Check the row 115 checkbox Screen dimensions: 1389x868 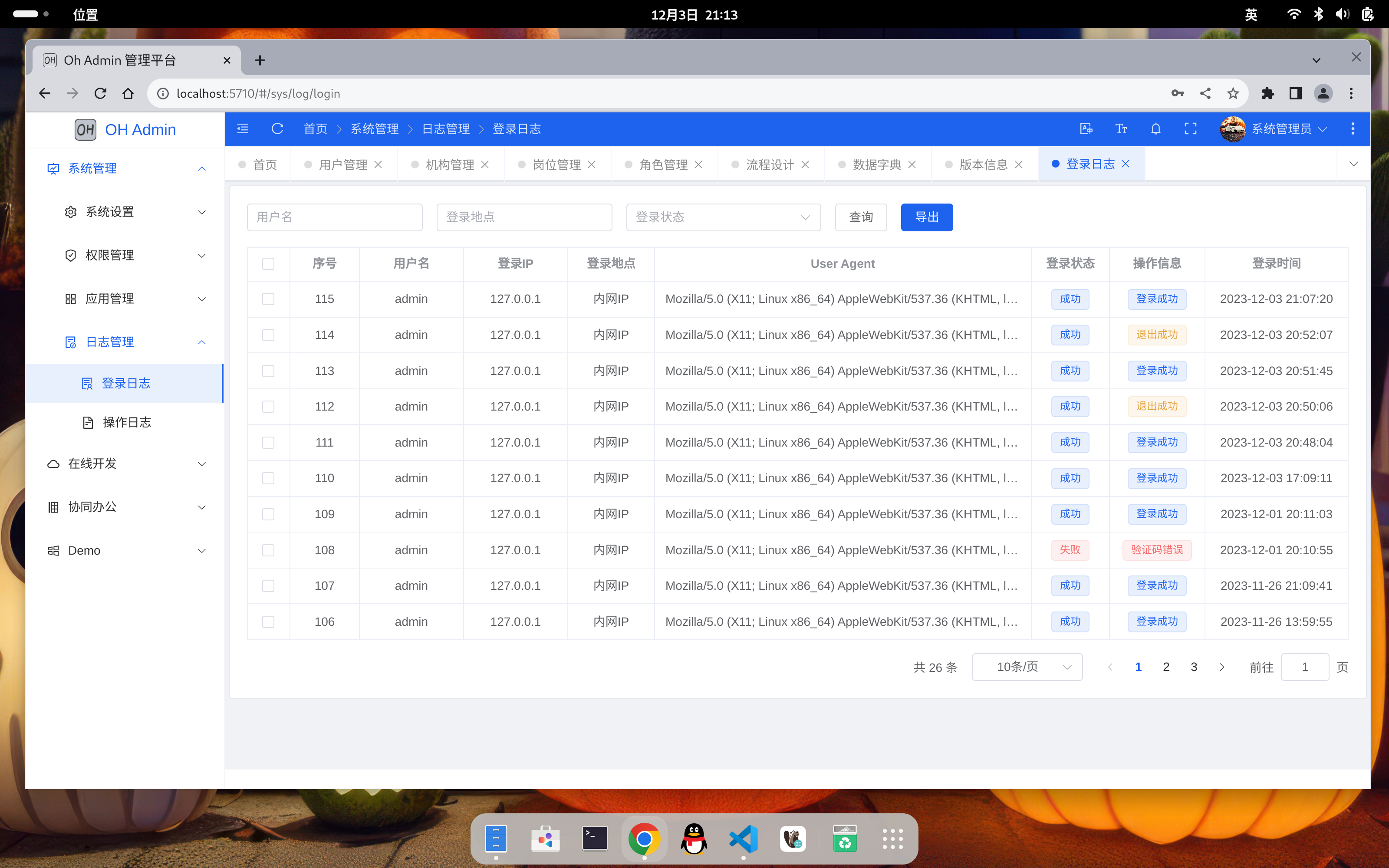[268, 299]
